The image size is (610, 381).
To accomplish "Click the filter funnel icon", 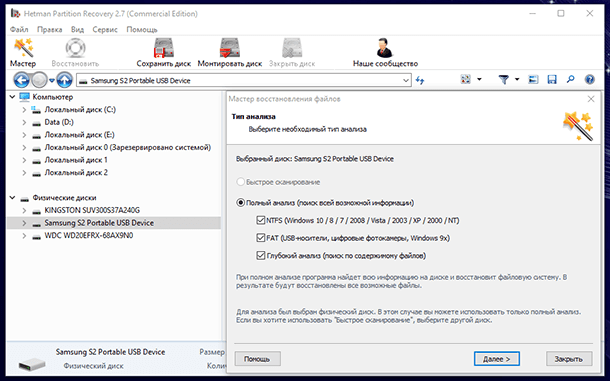I will pyautogui.click(x=504, y=79).
